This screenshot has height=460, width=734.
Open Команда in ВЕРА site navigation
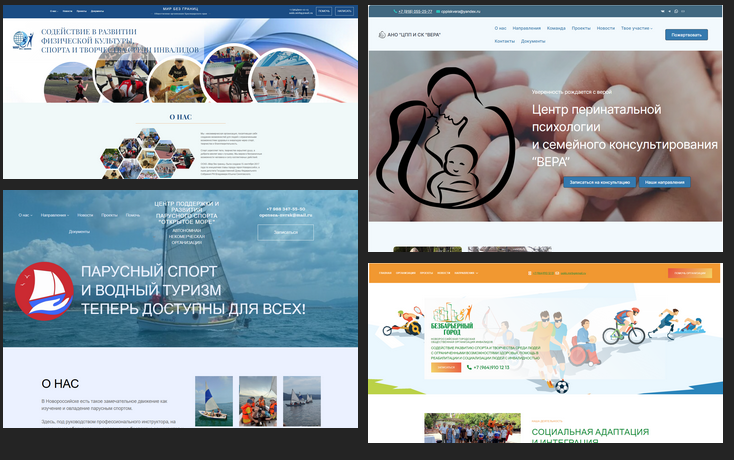tap(556, 29)
